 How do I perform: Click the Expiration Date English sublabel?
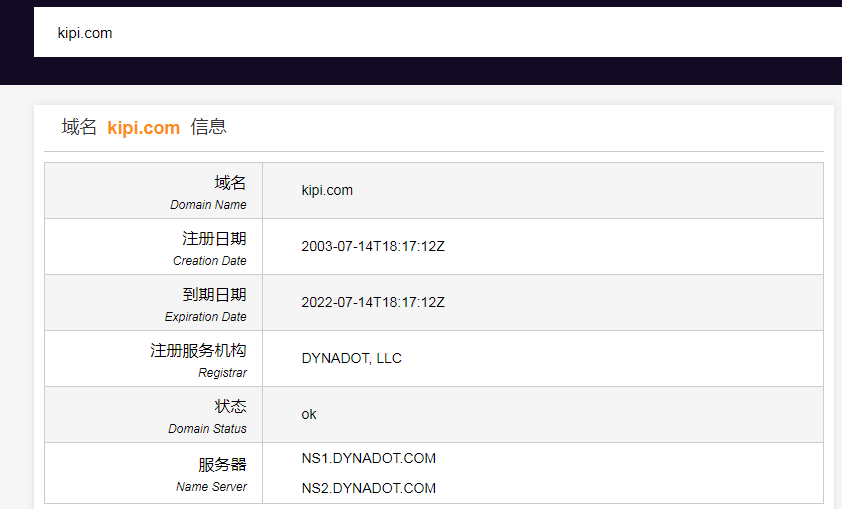click(x=205, y=317)
